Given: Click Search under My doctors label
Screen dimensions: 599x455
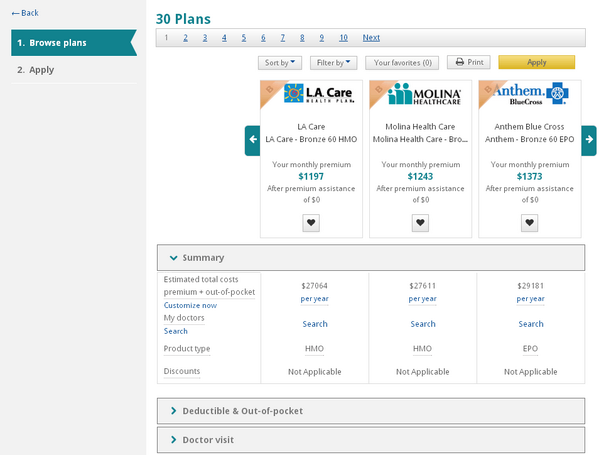Looking at the screenshot, I should (x=176, y=331).
